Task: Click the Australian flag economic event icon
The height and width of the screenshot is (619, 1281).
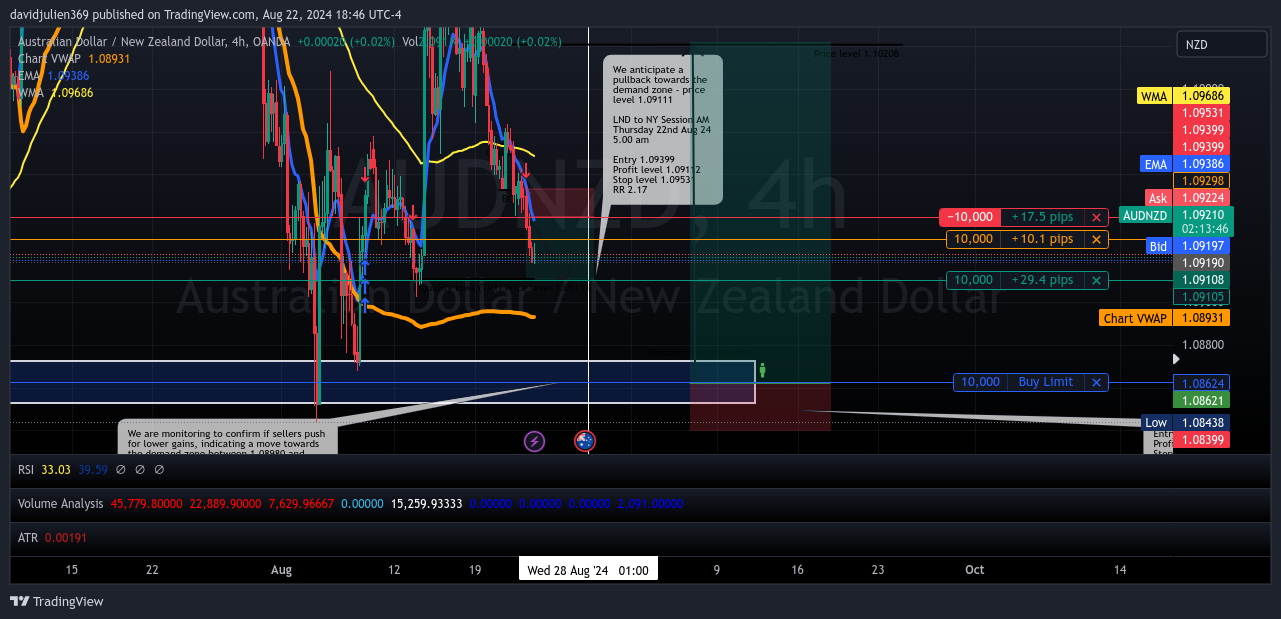Action: tap(585, 441)
